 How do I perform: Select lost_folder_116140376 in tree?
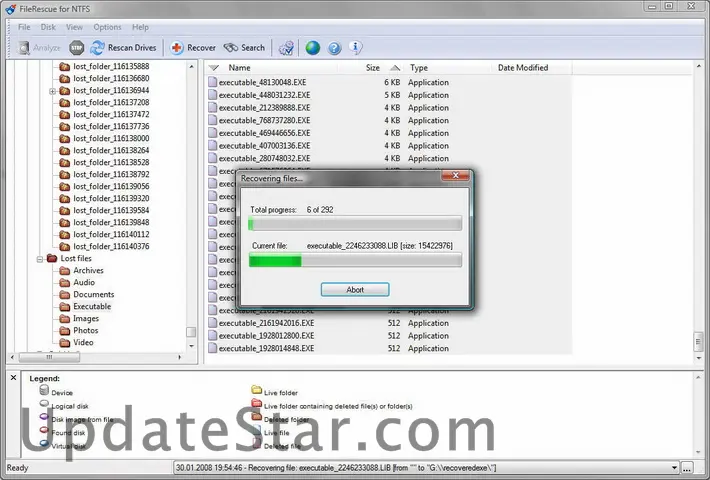point(111,246)
